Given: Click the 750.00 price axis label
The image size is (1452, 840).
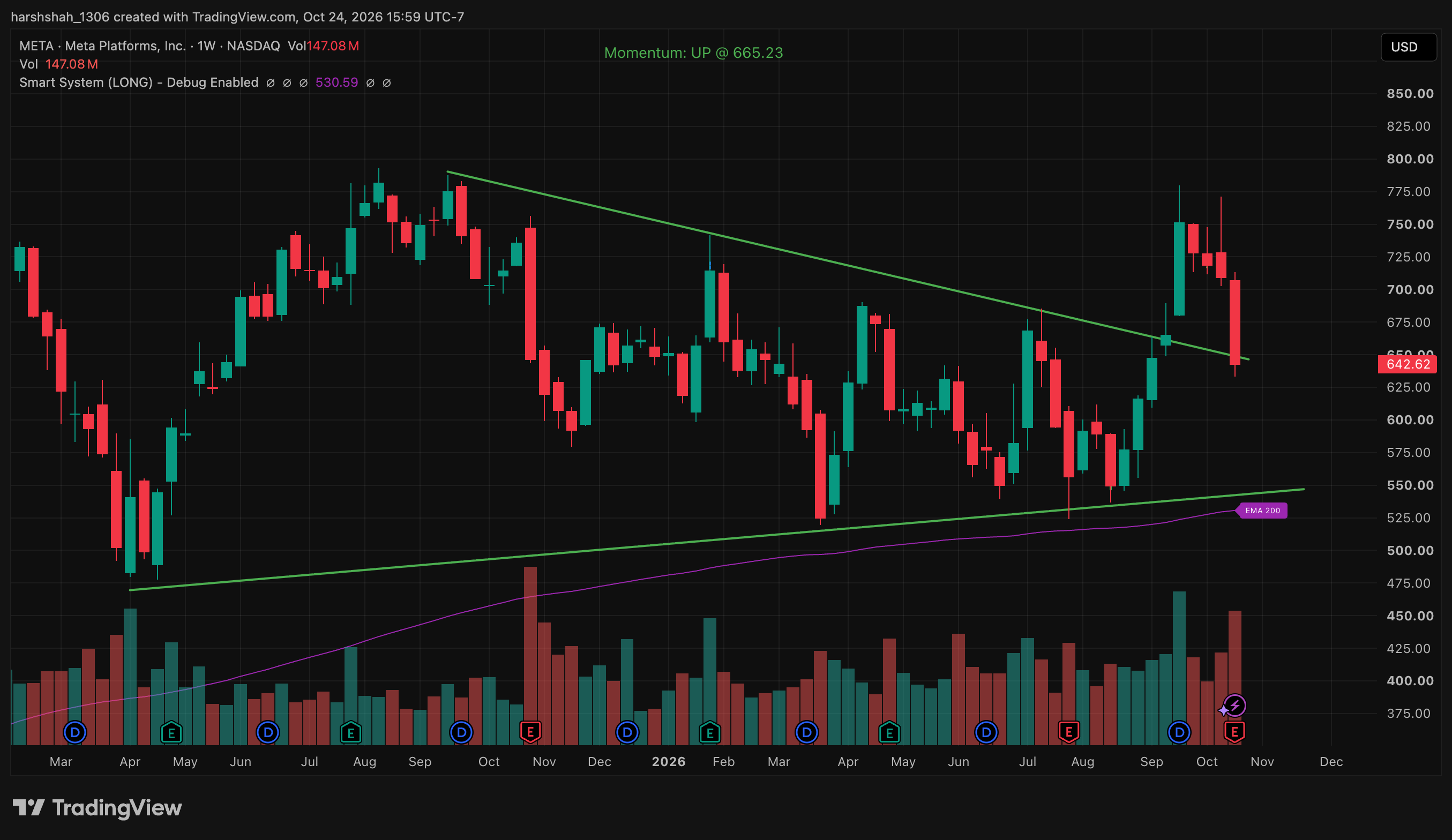Looking at the screenshot, I should (x=1410, y=224).
